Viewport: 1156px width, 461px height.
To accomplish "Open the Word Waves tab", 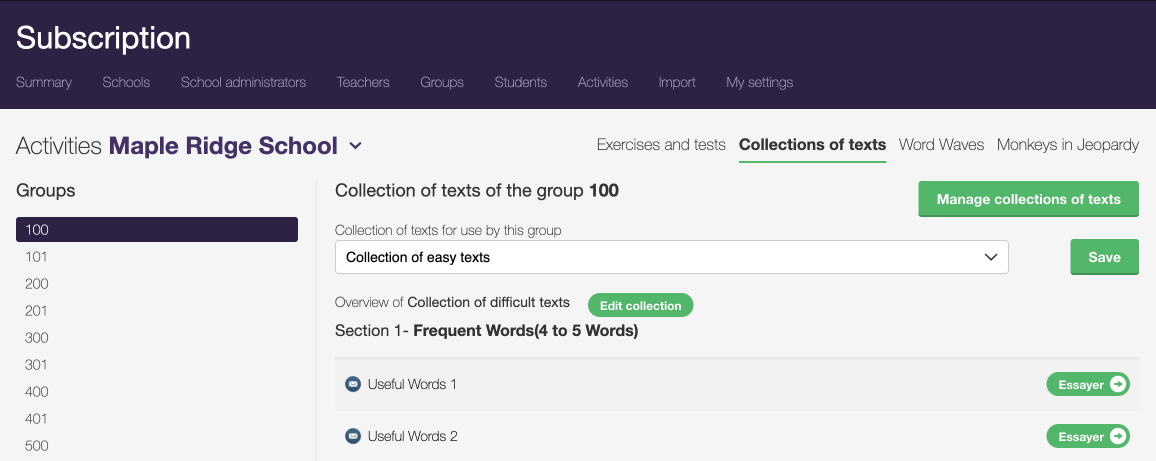I will coord(941,145).
